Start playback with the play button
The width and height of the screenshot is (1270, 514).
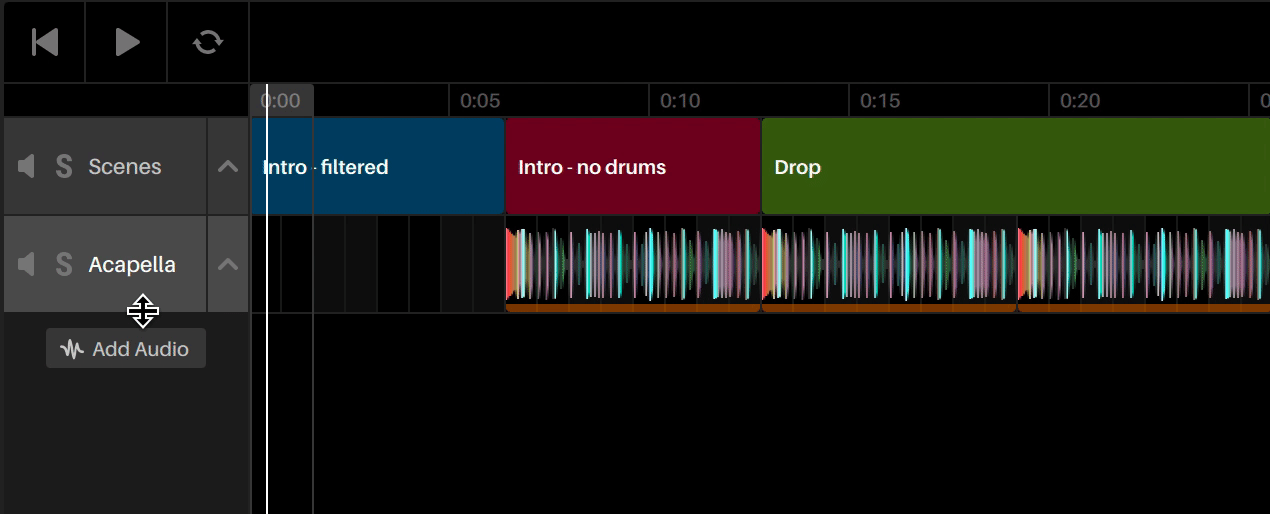[127, 42]
